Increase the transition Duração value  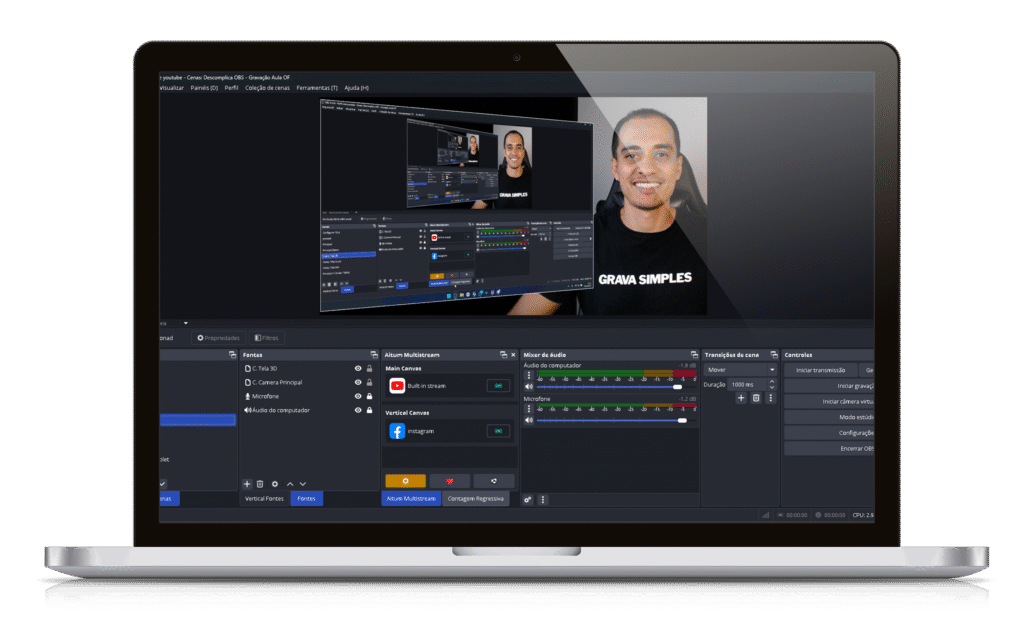pyautogui.click(x=771, y=381)
